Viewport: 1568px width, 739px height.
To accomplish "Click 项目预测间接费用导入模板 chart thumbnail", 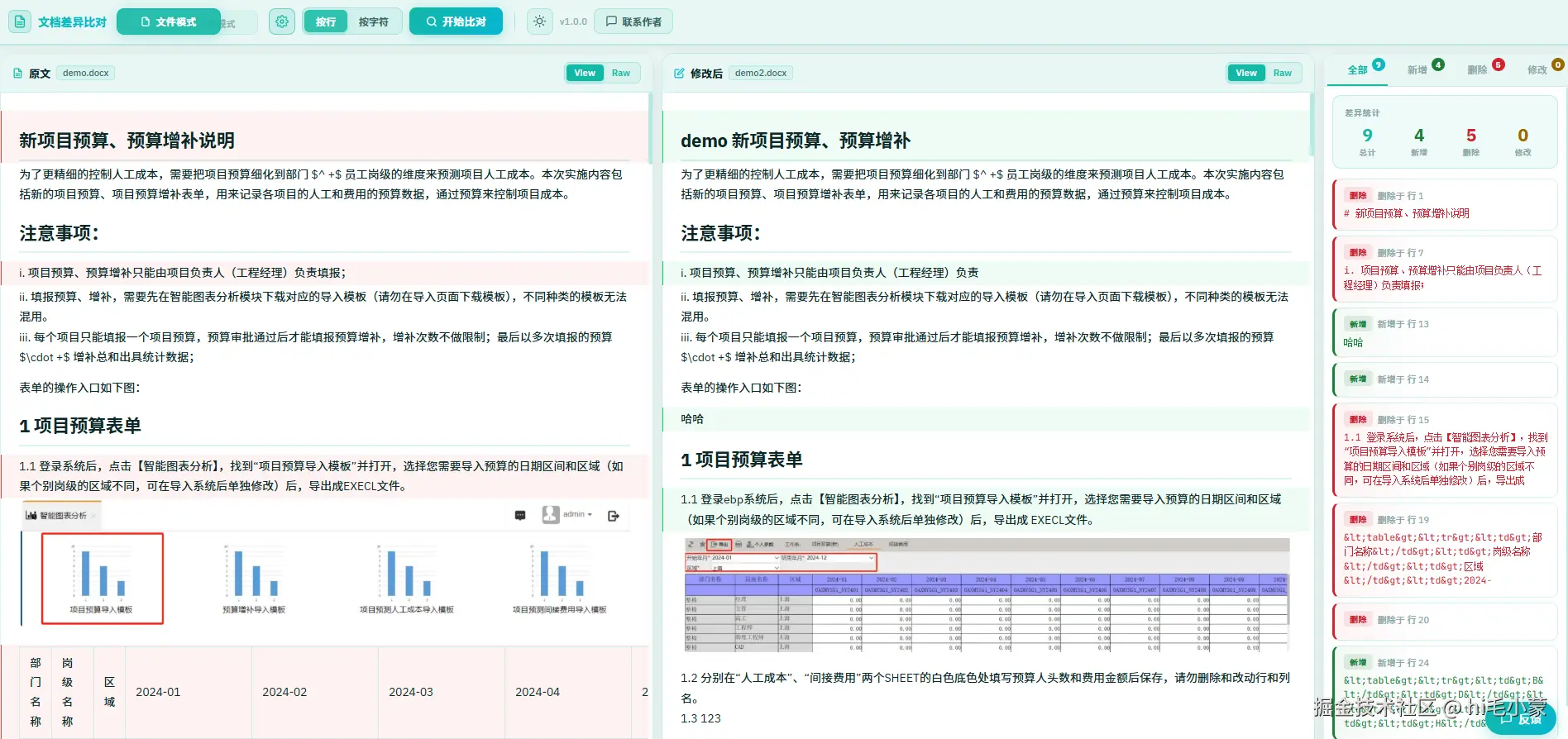I will [x=559, y=578].
